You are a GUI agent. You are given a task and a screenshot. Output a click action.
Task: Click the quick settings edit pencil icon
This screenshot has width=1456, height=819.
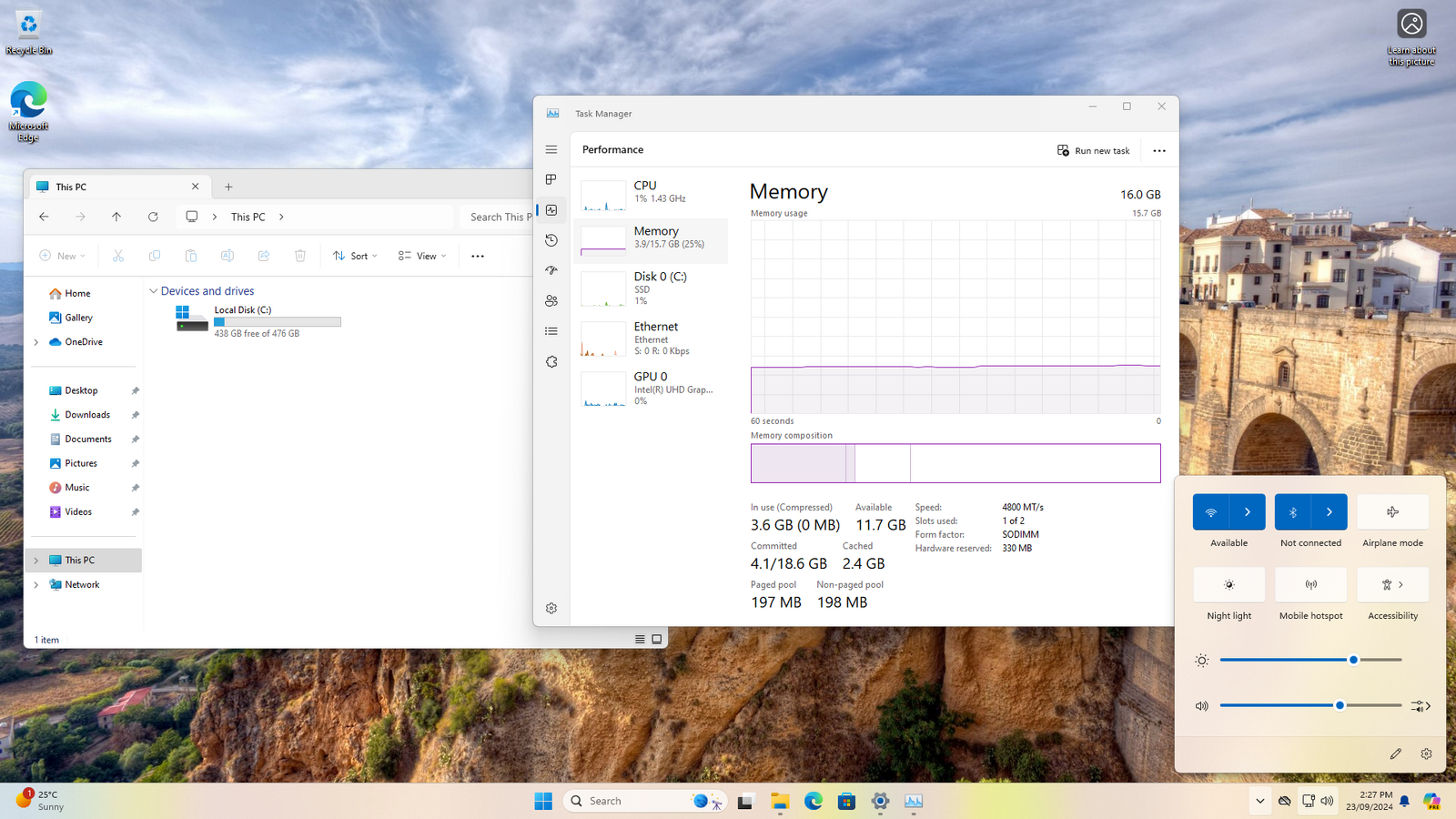pos(1395,753)
